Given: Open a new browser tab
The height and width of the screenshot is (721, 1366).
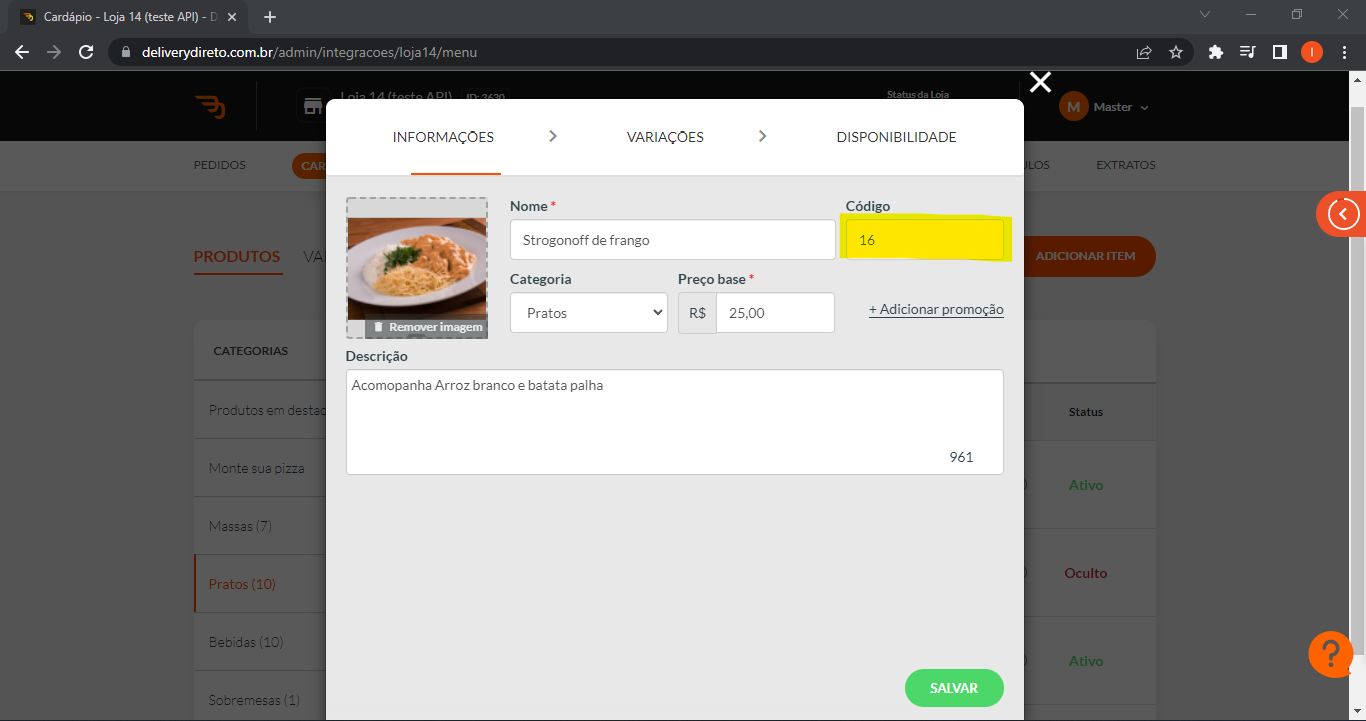Looking at the screenshot, I should 270,17.
